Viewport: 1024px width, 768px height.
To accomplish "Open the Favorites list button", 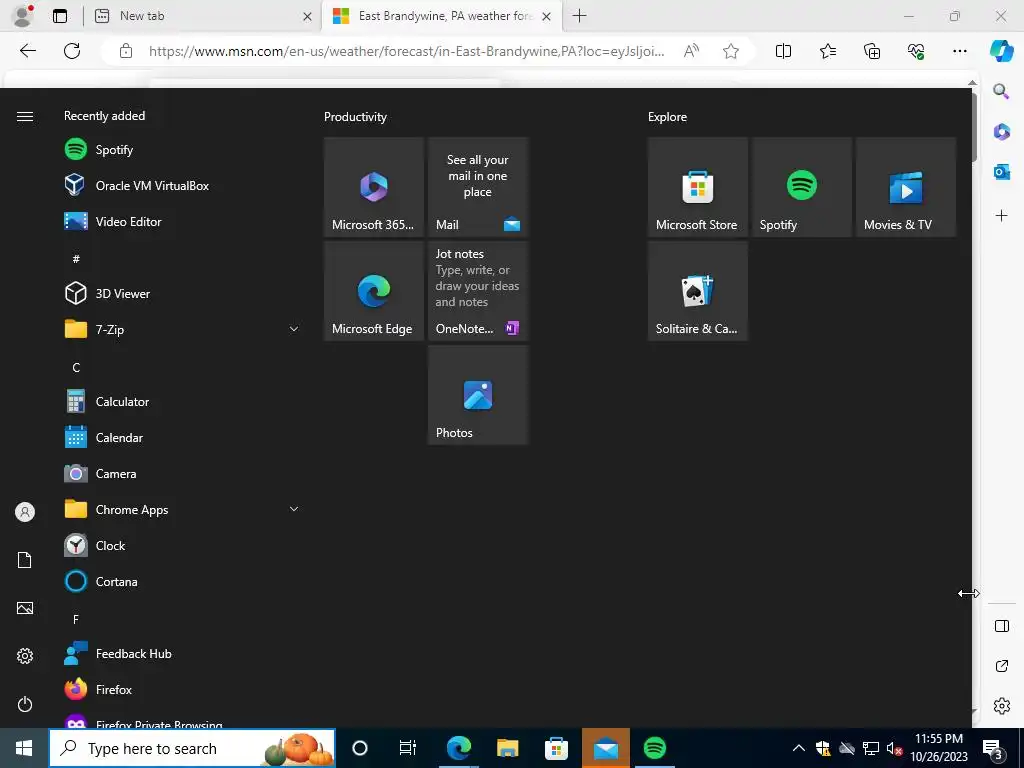I will tap(827, 51).
